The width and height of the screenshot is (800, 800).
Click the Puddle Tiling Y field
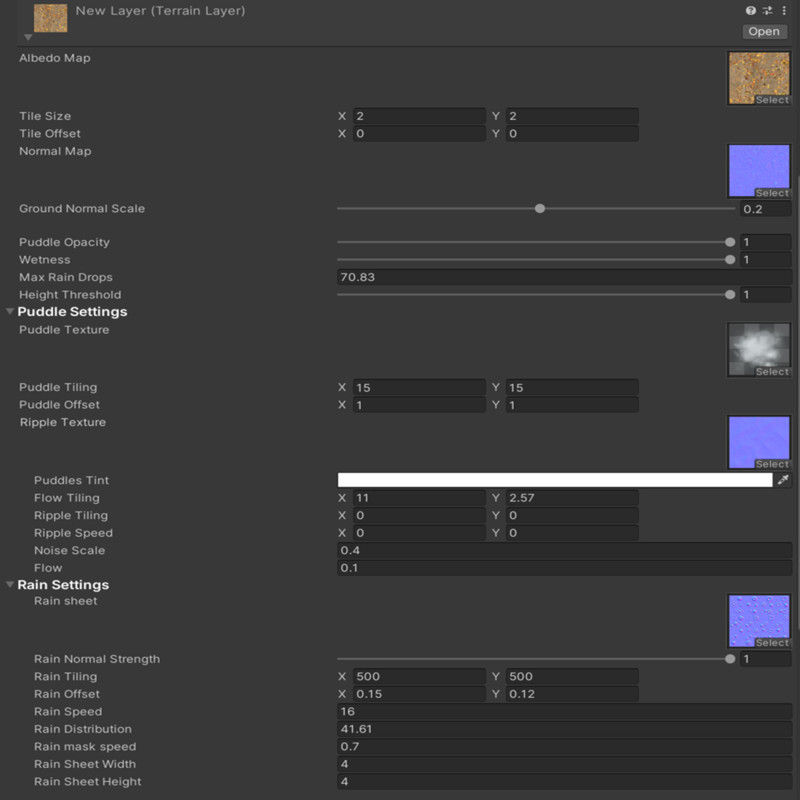click(572, 387)
